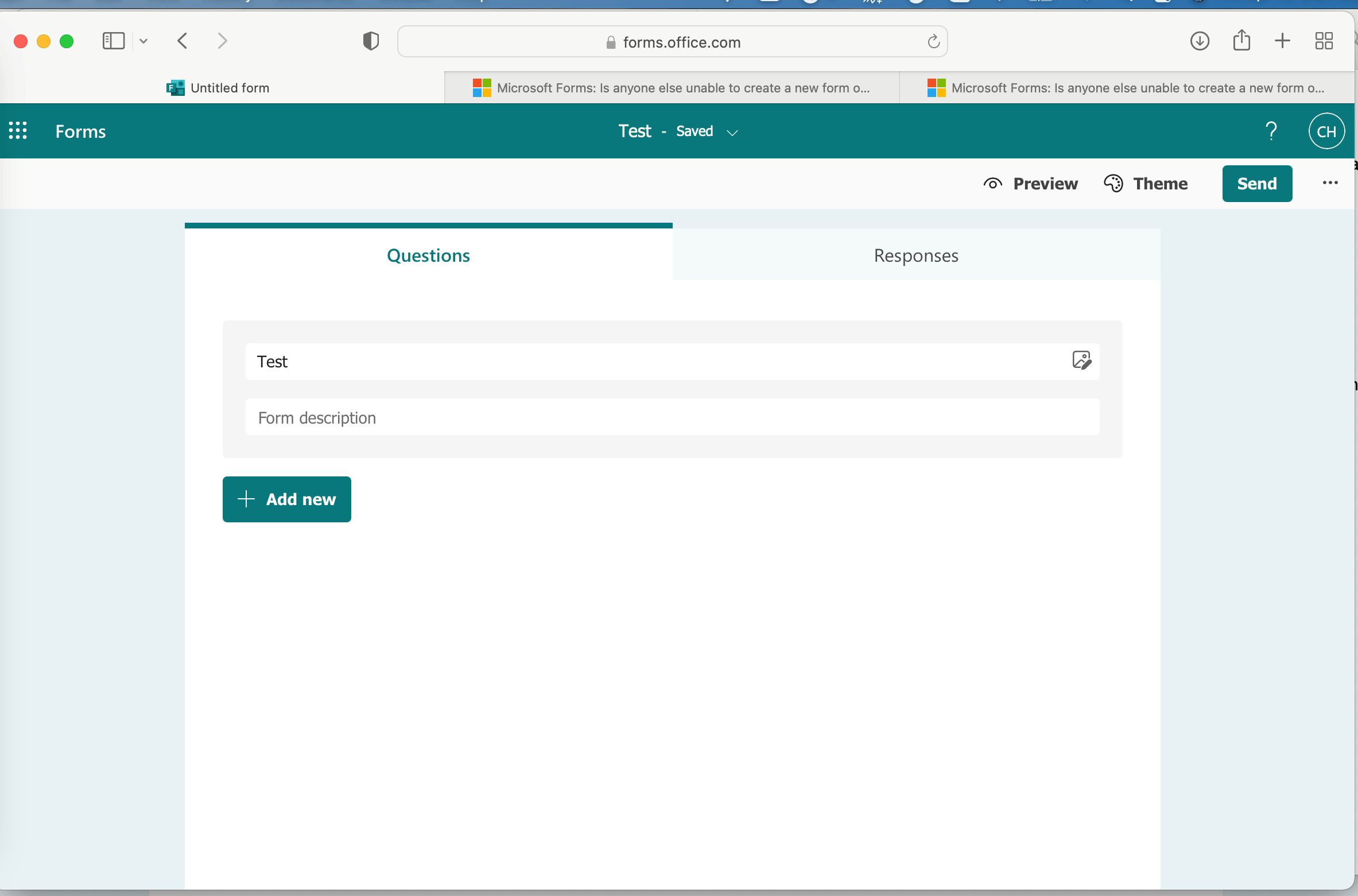
Task: Reload the current page
Action: click(933, 42)
